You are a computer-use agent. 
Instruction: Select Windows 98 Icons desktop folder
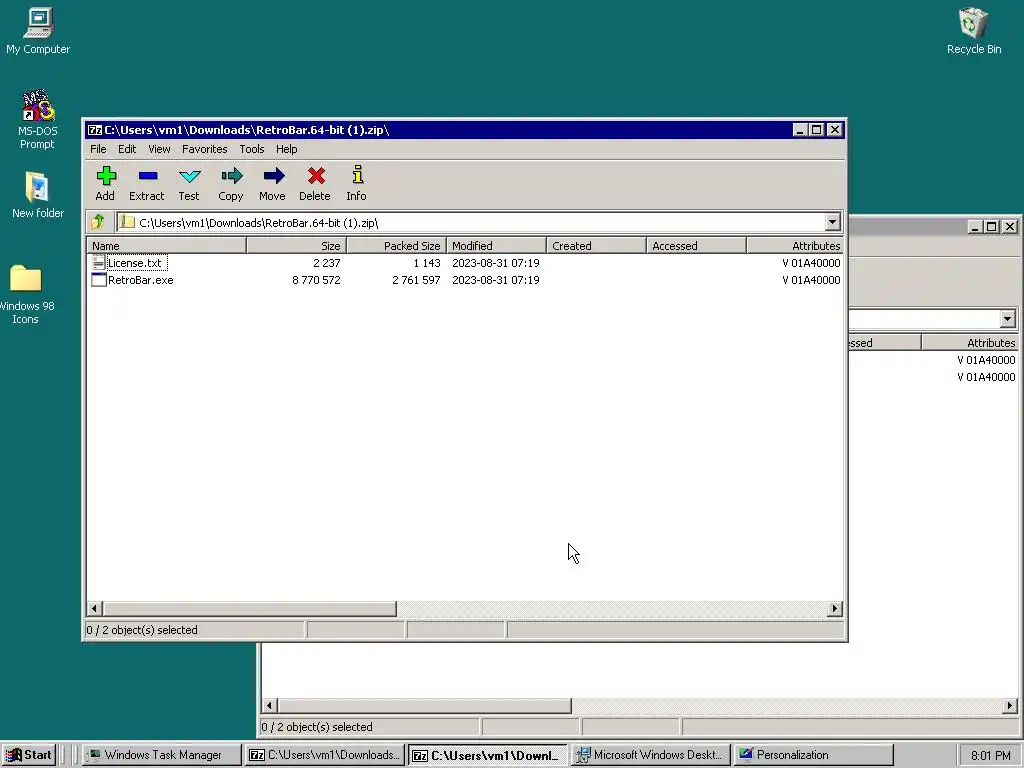tap(25, 295)
